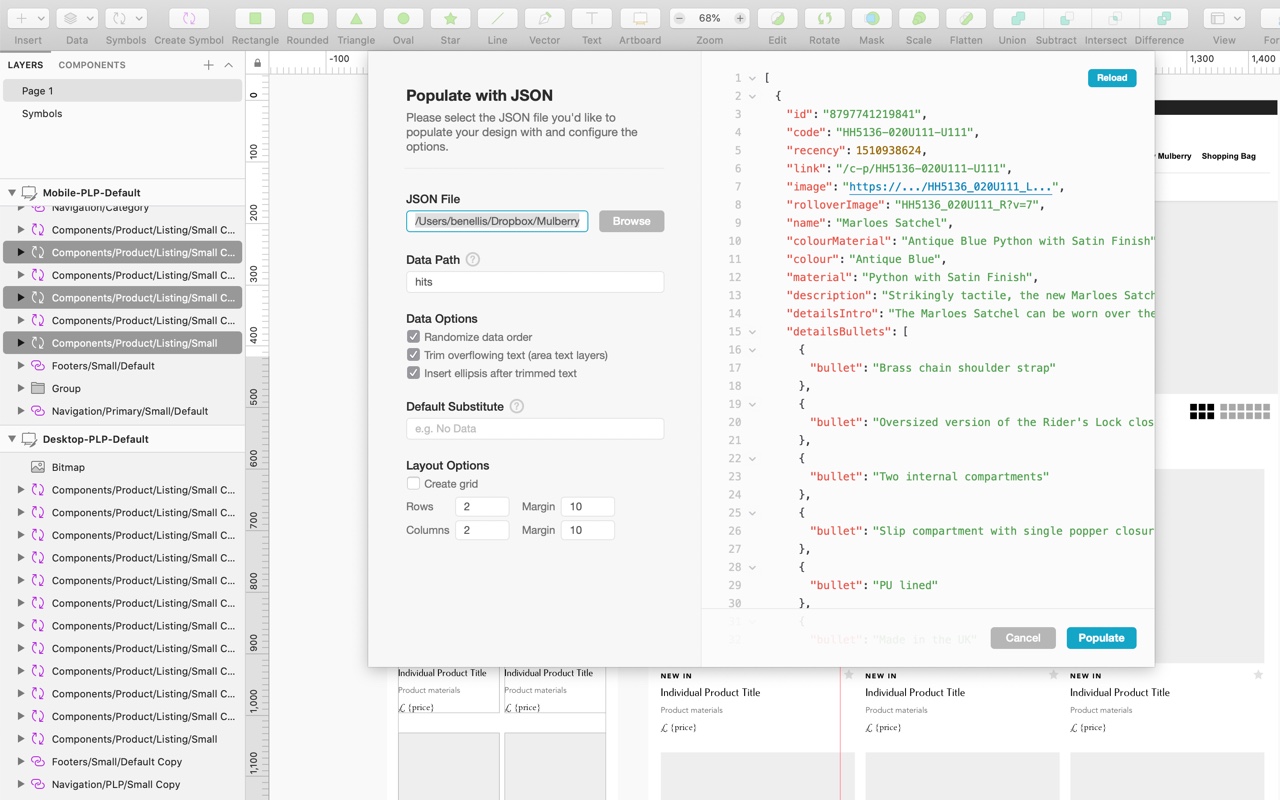Enable the Create grid option
The width and height of the screenshot is (1280, 800).
click(413, 482)
